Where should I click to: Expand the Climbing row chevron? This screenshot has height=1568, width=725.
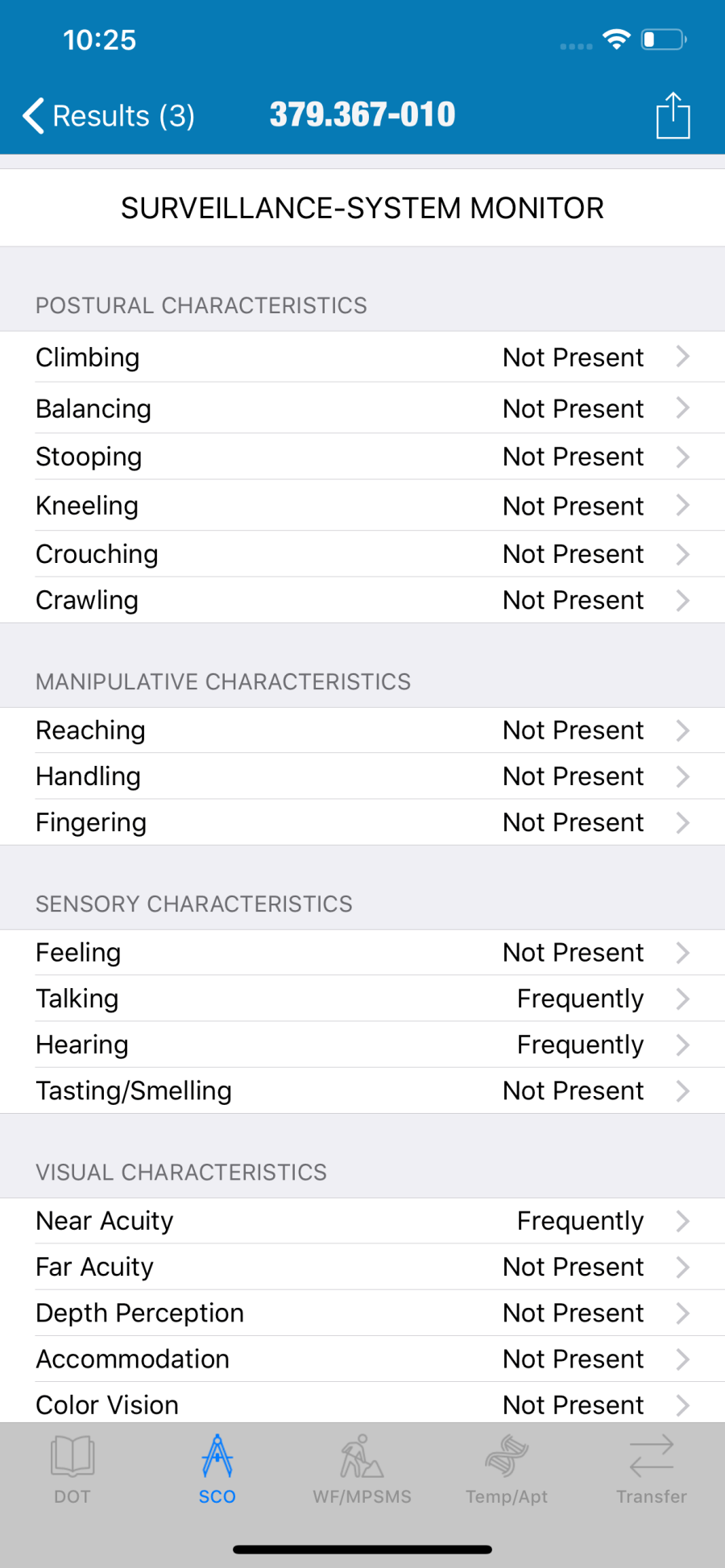point(682,357)
